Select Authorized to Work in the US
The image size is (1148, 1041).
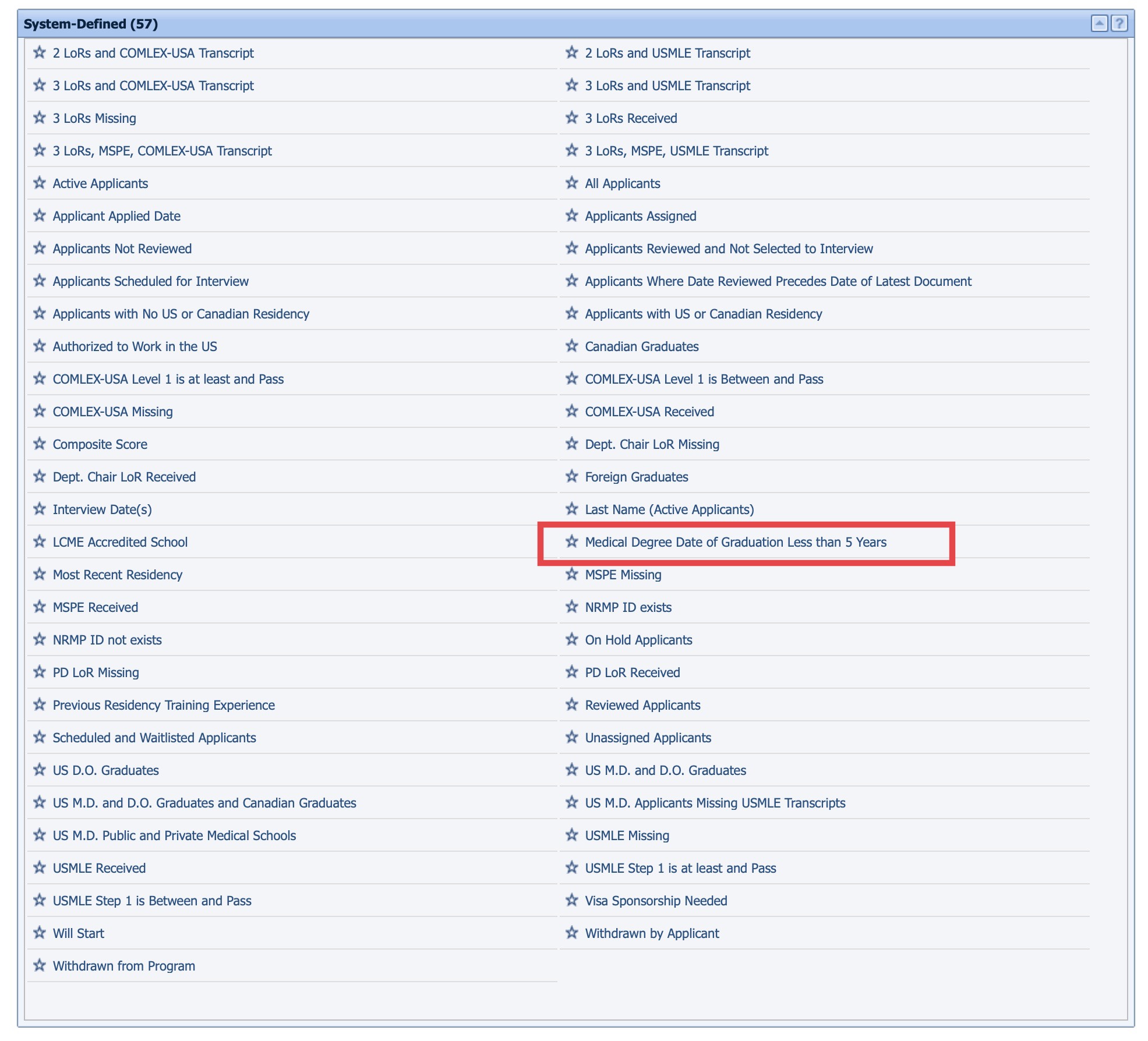pos(135,346)
